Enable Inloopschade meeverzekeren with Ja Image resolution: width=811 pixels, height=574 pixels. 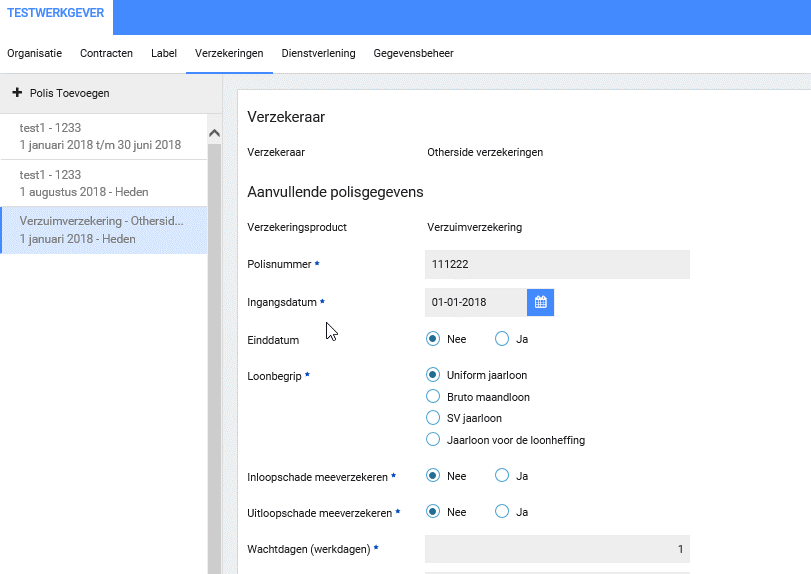tap(502, 476)
